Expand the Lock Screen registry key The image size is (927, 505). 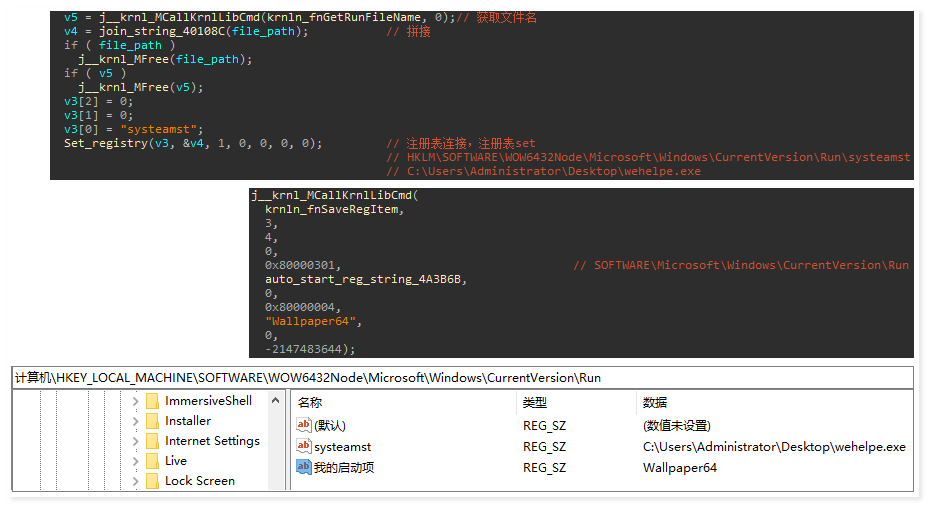(135, 481)
